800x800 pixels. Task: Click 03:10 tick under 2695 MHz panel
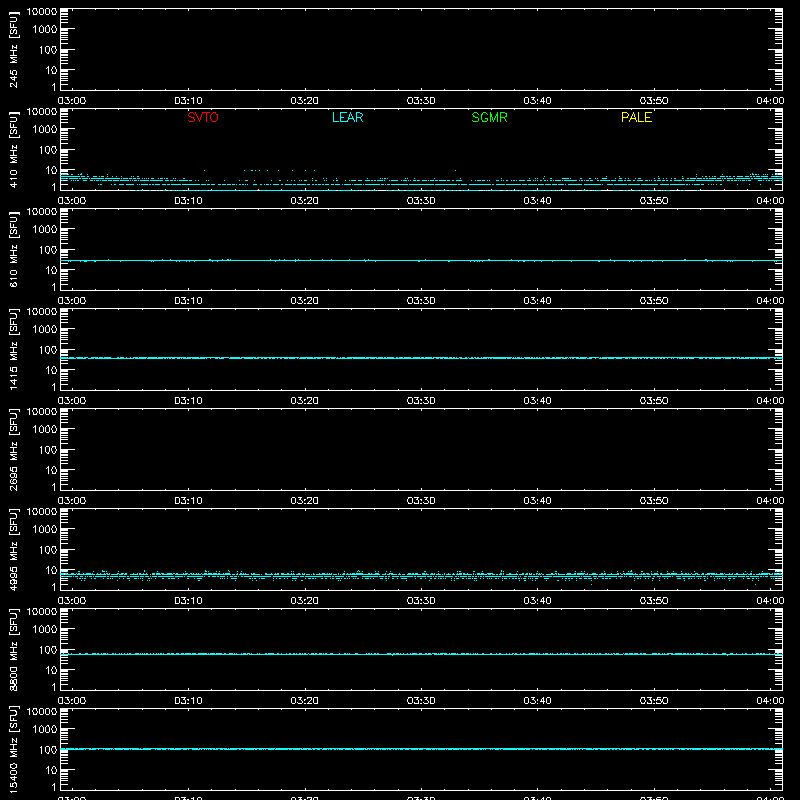[188, 501]
